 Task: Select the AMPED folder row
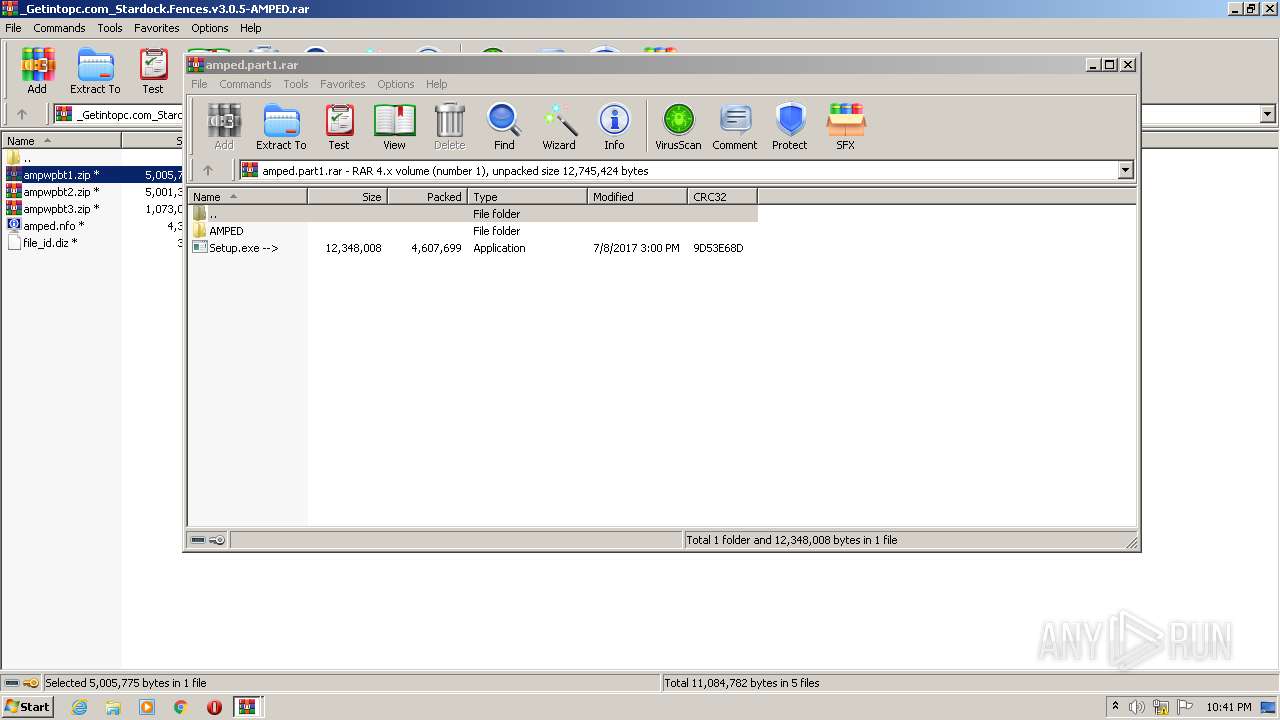coord(472,231)
